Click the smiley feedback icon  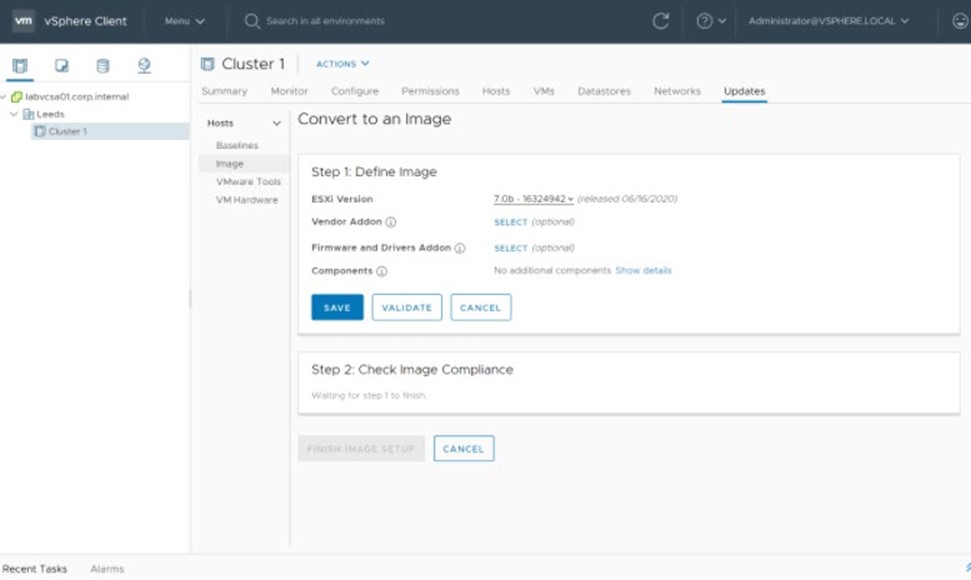tap(960, 21)
